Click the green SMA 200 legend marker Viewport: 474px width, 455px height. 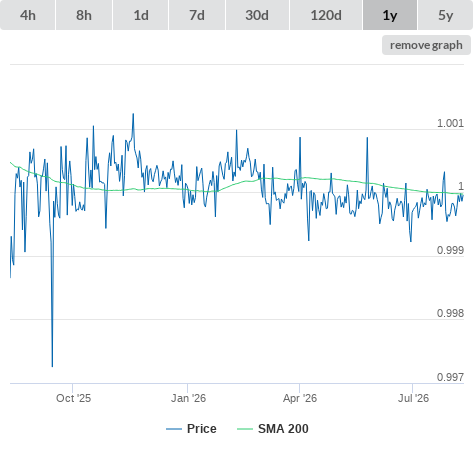pyautogui.click(x=245, y=429)
